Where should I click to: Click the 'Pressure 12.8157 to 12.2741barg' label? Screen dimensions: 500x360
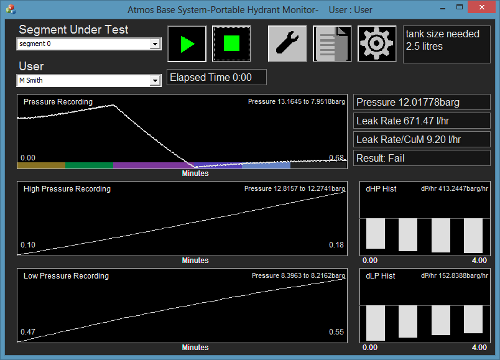pyautogui.click(x=295, y=189)
